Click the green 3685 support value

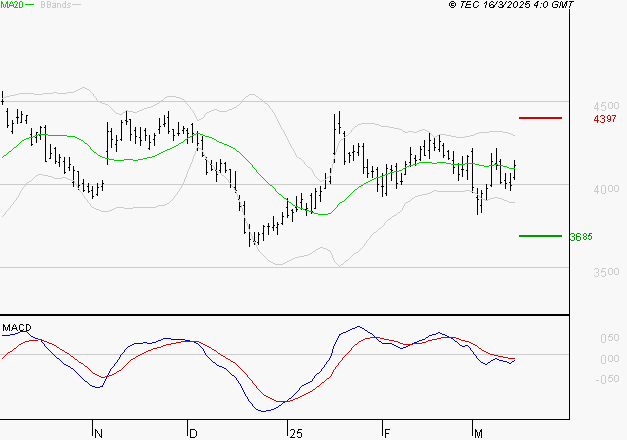point(581,237)
